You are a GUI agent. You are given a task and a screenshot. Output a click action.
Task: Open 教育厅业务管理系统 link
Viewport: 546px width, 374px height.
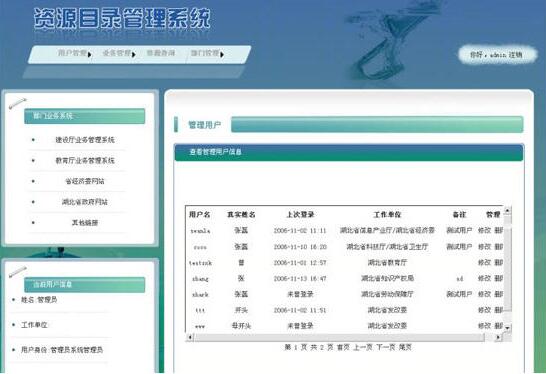pyautogui.click(x=85, y=161)
